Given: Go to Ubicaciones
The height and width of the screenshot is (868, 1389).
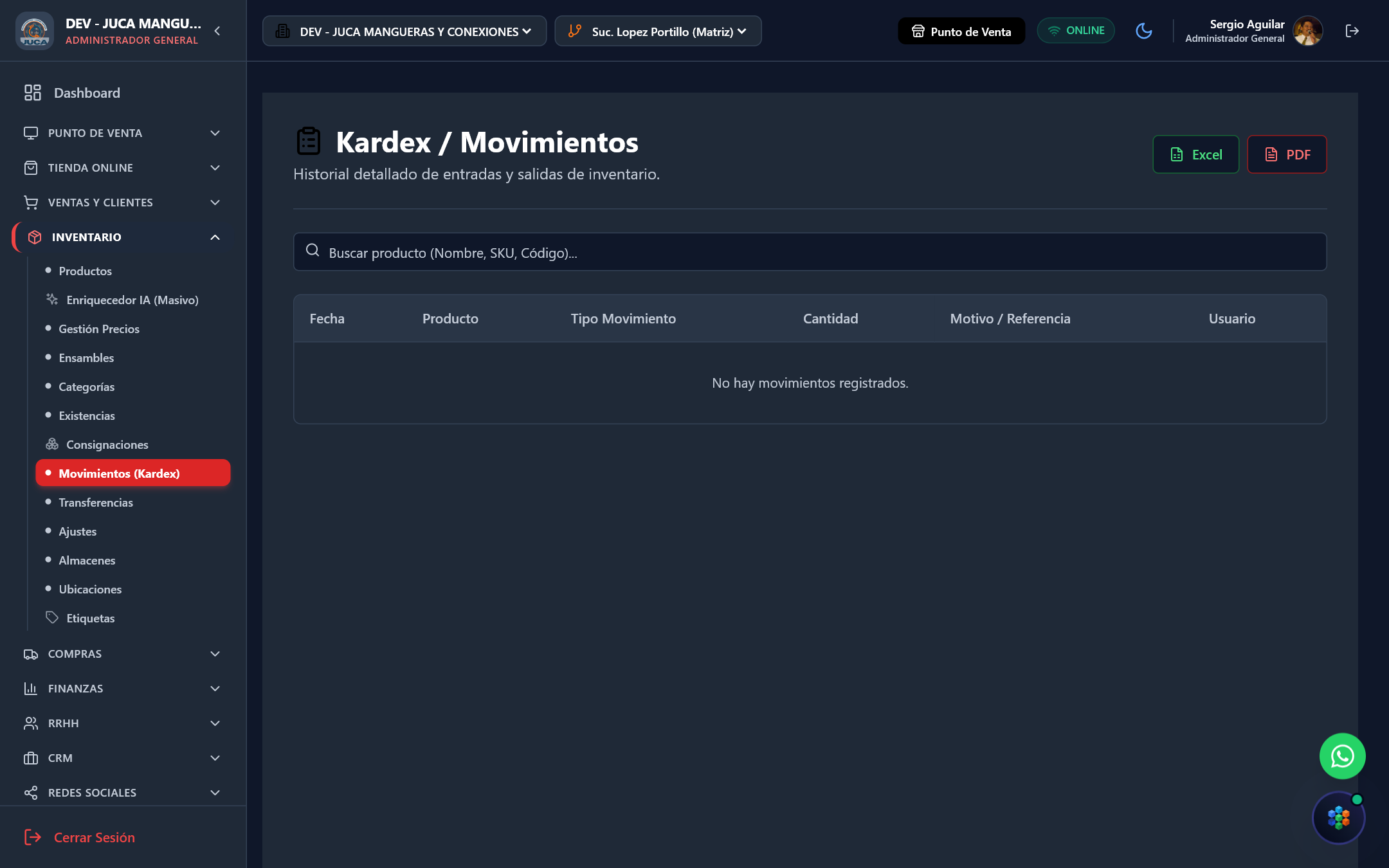Looking at the screenshot, I should (133, 589).
